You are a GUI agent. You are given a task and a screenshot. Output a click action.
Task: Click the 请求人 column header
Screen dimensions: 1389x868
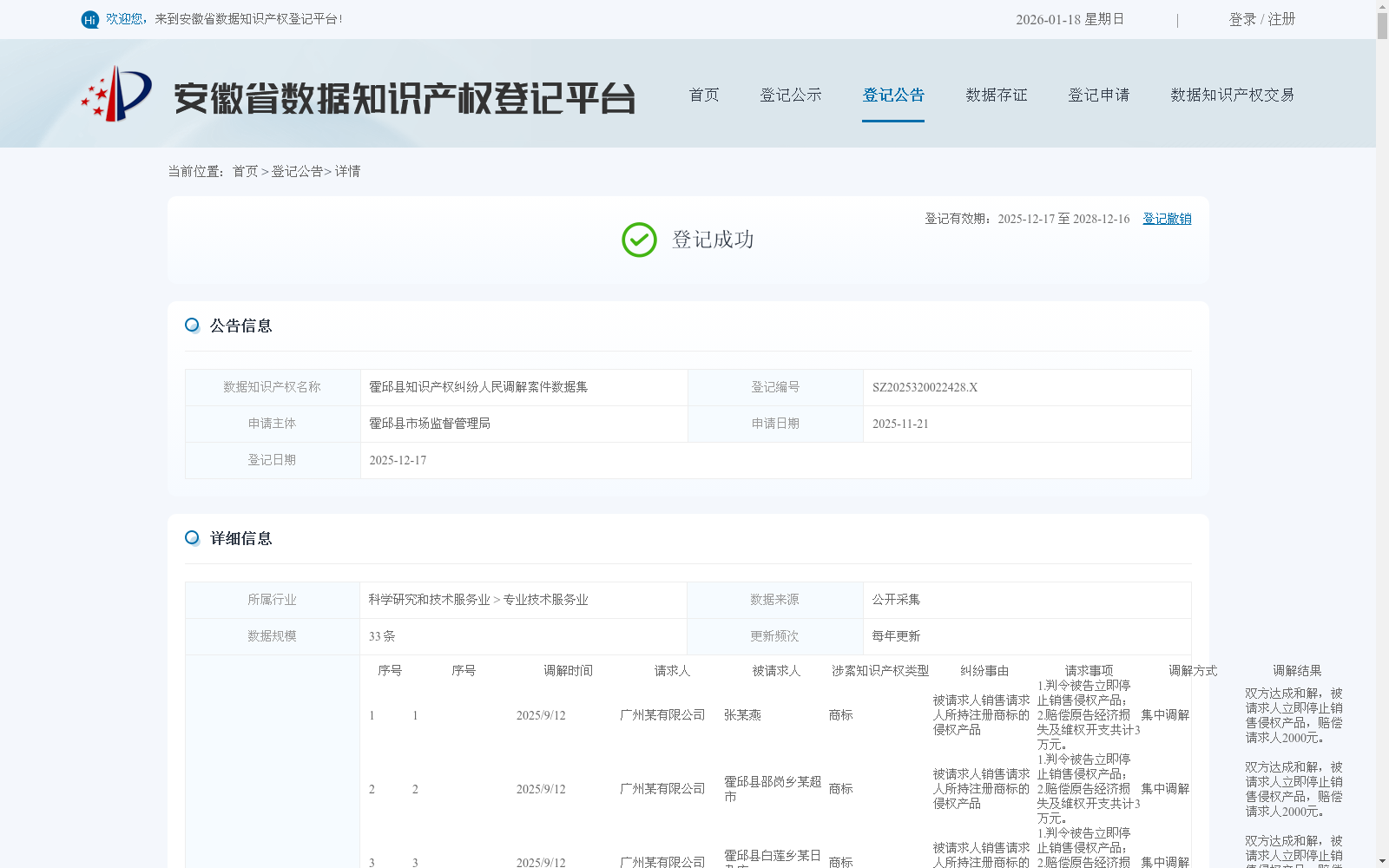click(672, 671)
